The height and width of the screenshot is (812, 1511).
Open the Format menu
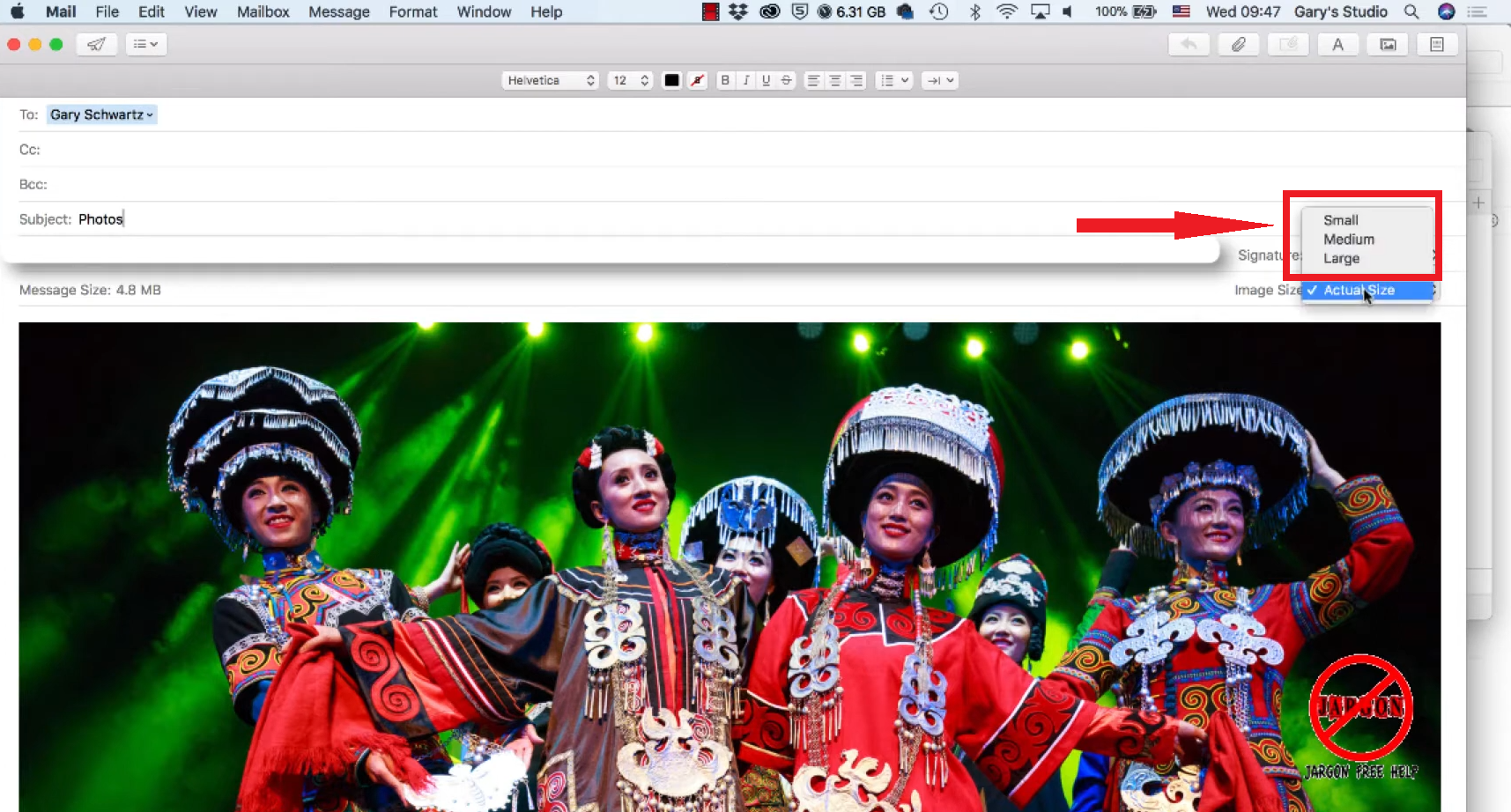(413, 11)
